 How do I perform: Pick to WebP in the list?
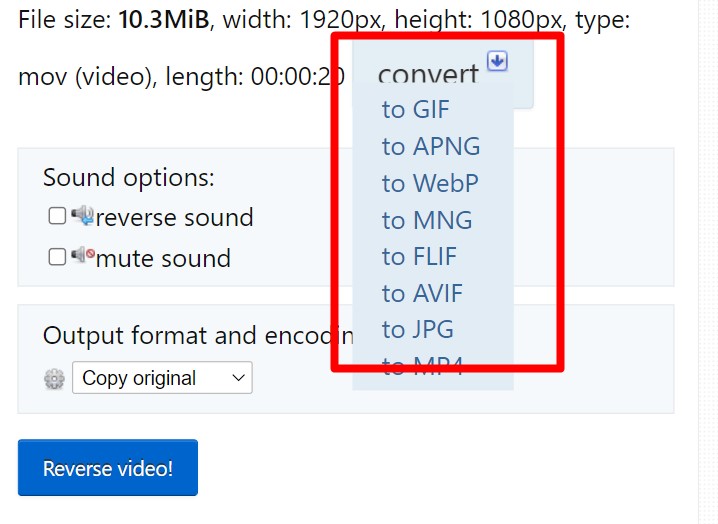coord(430,184)
